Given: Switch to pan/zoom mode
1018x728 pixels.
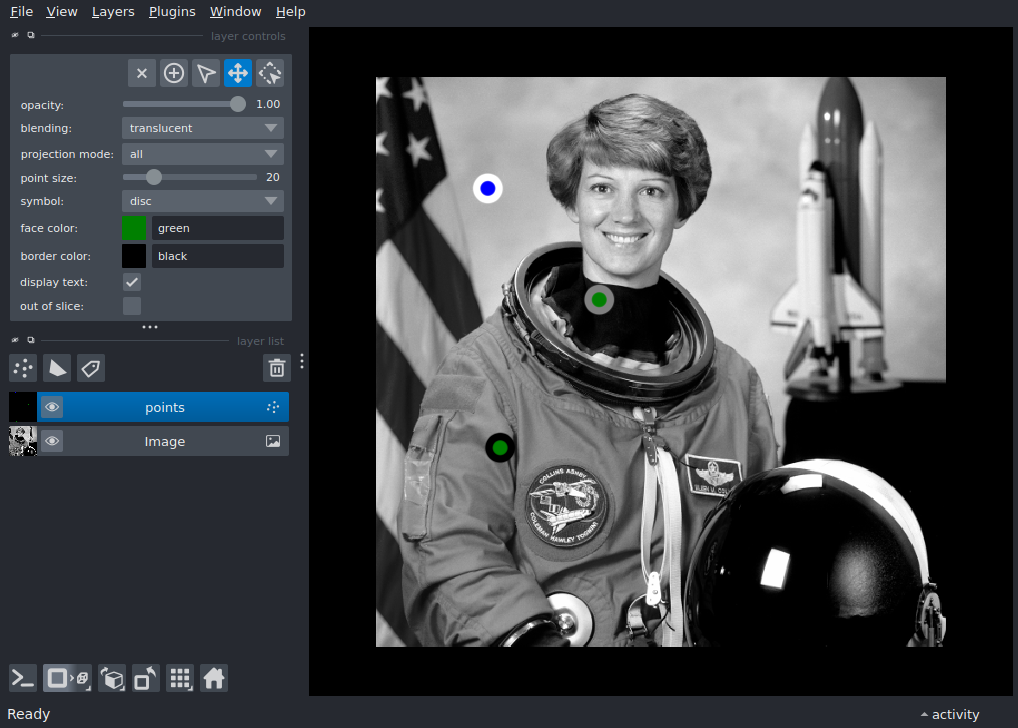Looking at the screenshot, I should coord(238,73).
